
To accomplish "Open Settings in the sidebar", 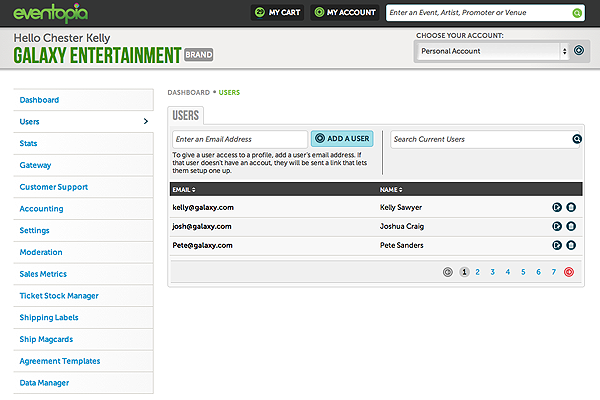I will coord(83,230).
